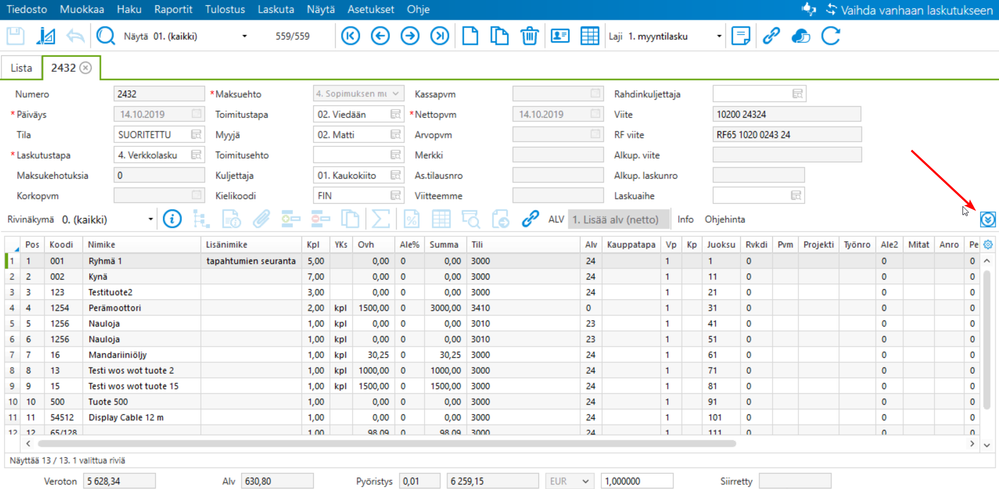999x489 pixels.
Task: Go to the first record
Action: tap(350, 36)
